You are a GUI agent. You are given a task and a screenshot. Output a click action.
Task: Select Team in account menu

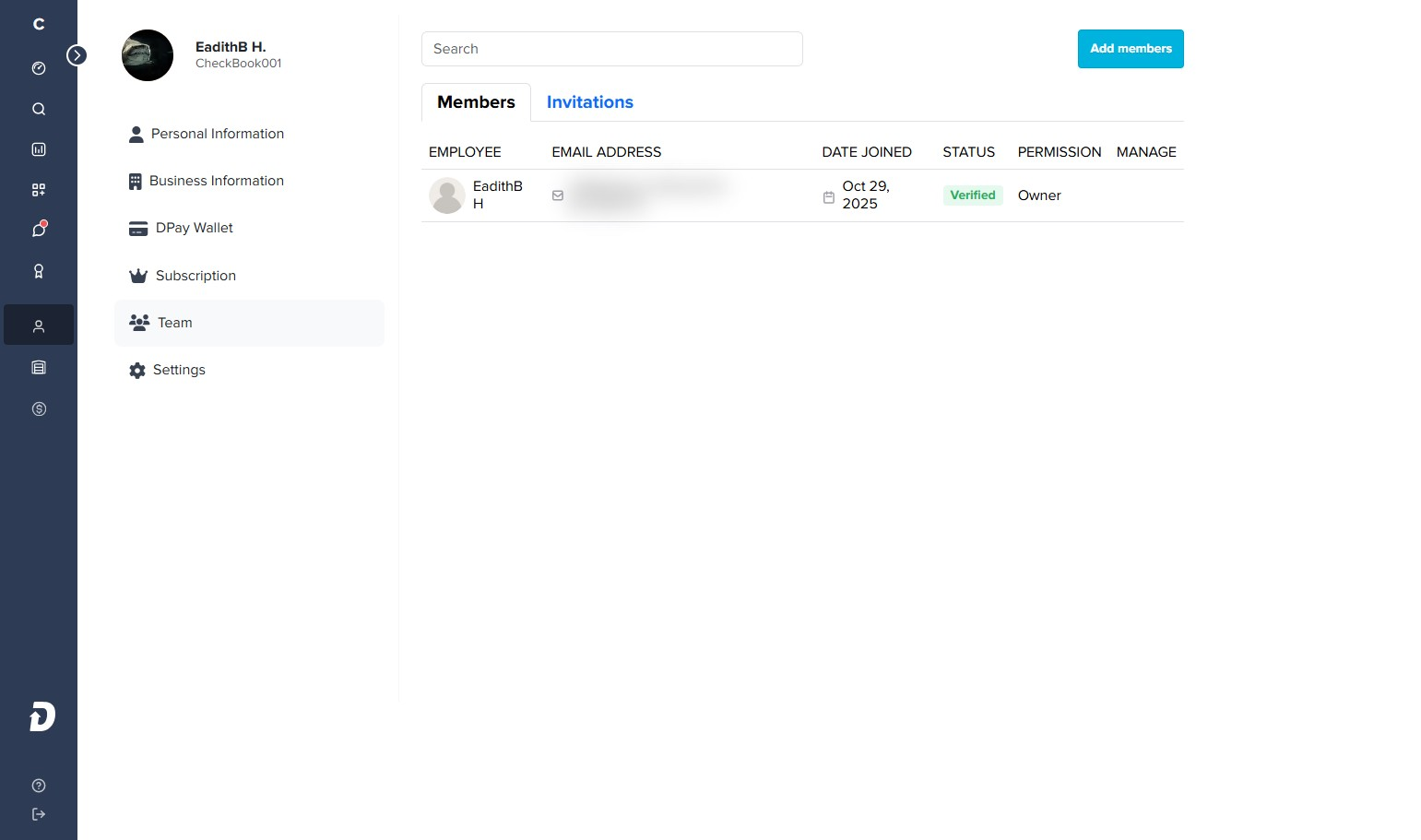(x=249, y=323)
